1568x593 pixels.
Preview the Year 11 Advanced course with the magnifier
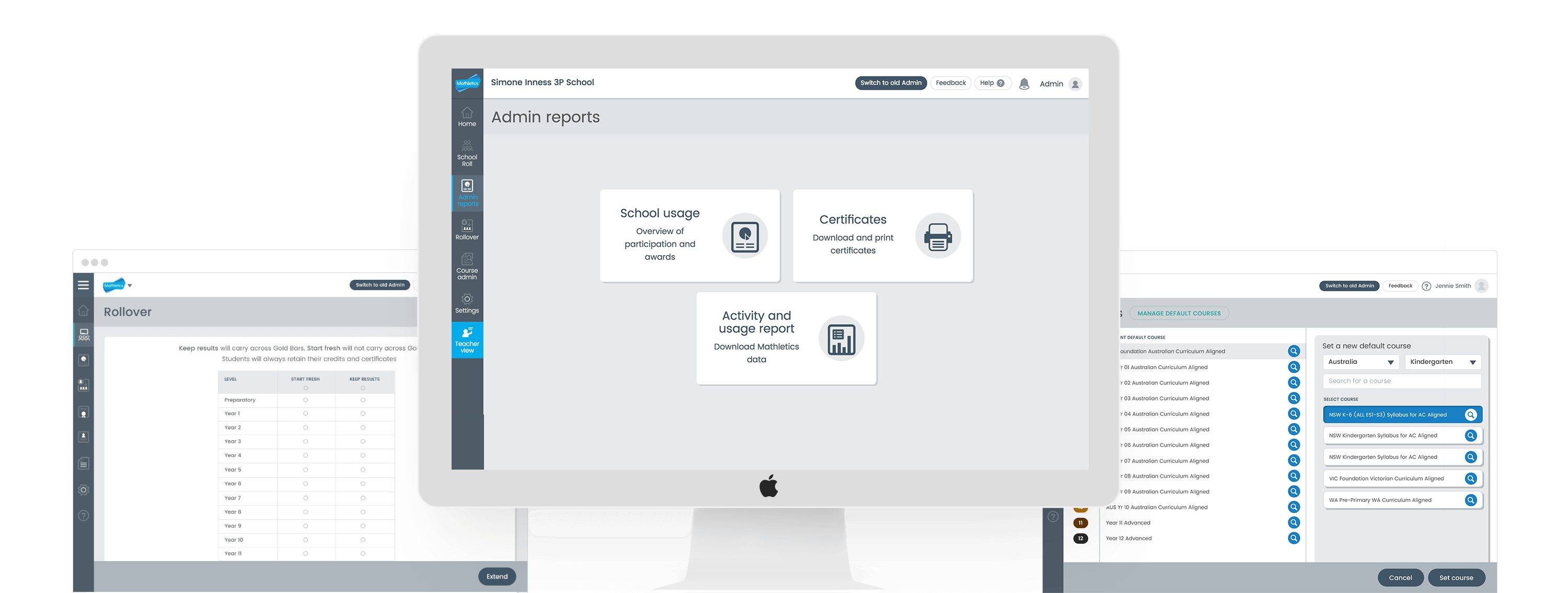pyautogui.click(x=1294, y=522)
